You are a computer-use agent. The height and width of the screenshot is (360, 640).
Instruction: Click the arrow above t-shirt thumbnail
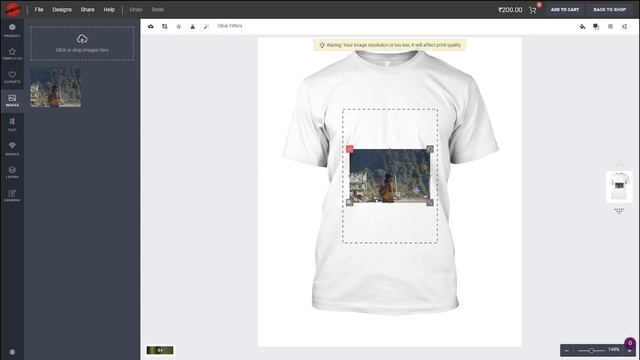coord(619,163)
